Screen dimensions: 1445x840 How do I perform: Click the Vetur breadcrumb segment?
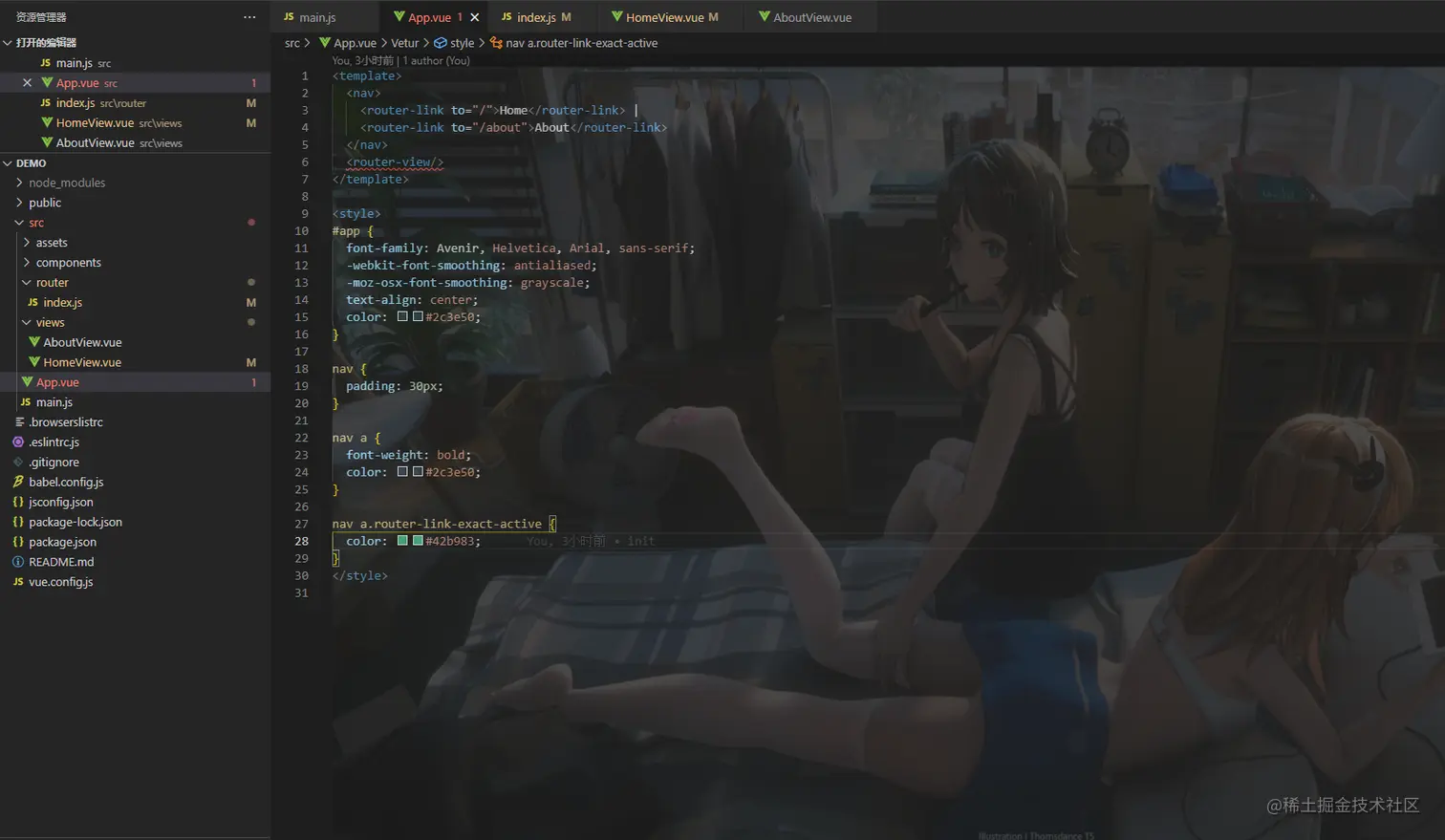coord(405,43)
